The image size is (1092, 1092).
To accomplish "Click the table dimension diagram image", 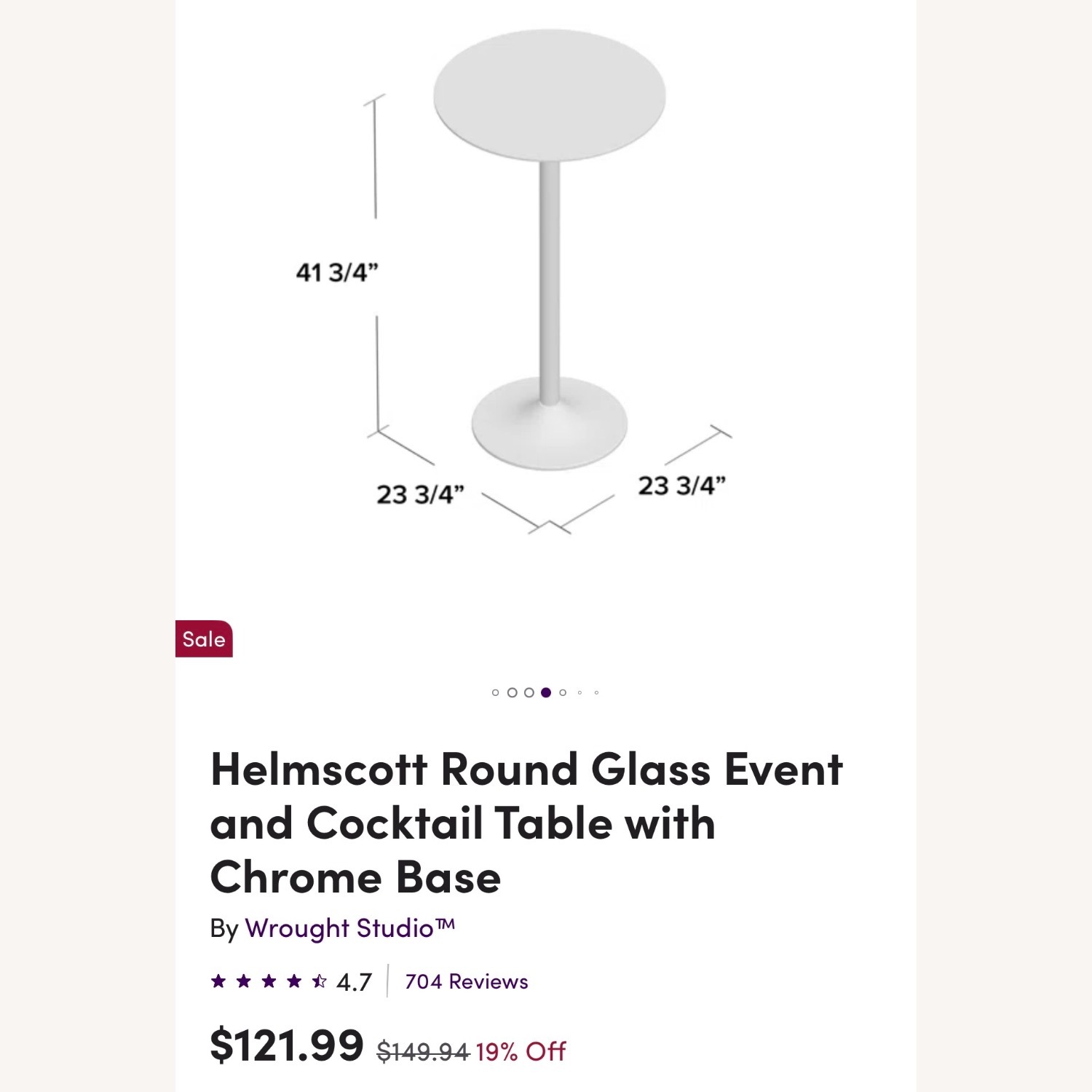I will pyautogui.click(x=546, y=291).
